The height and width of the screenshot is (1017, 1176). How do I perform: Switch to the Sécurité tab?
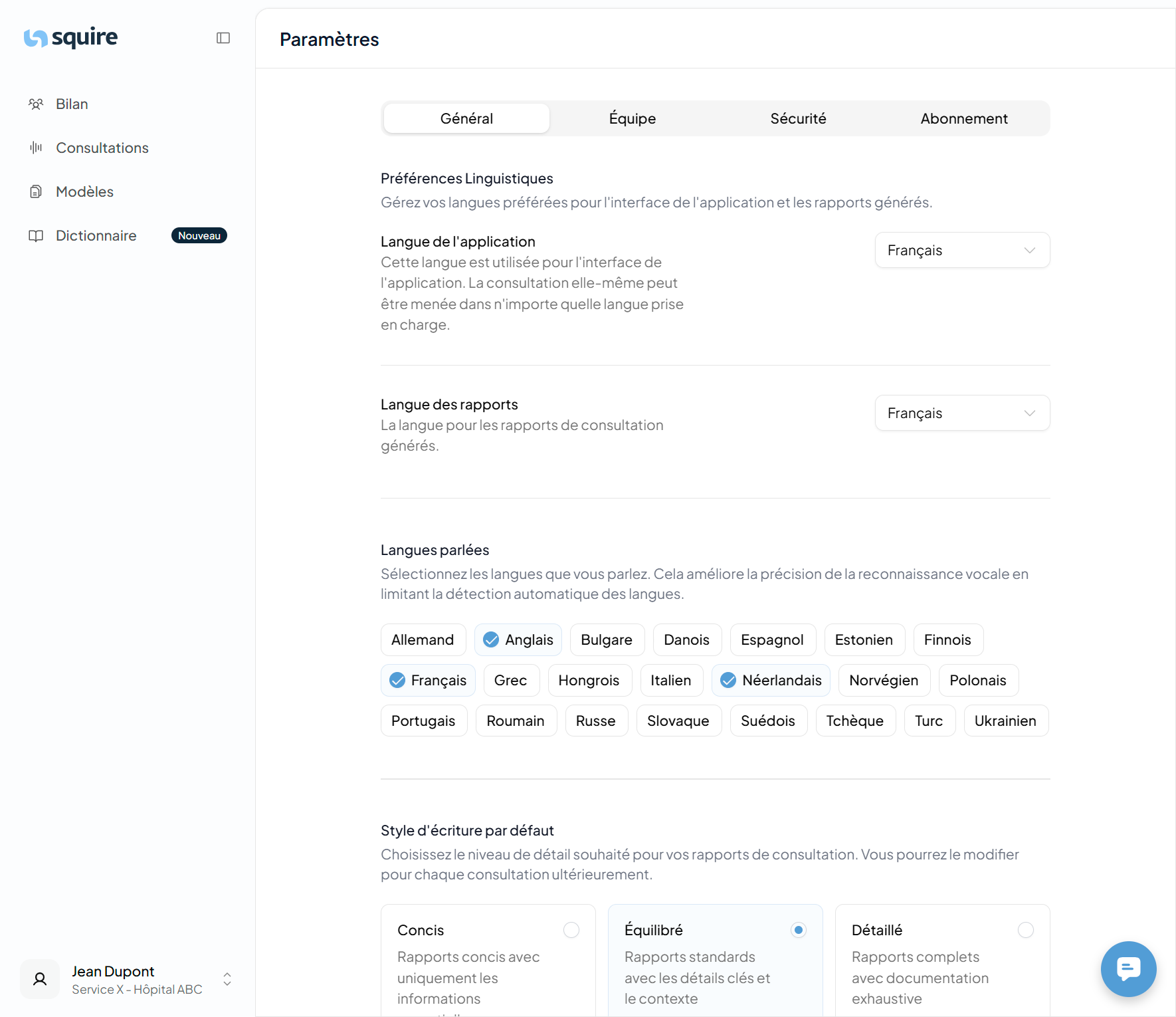(x=798, y=118)
